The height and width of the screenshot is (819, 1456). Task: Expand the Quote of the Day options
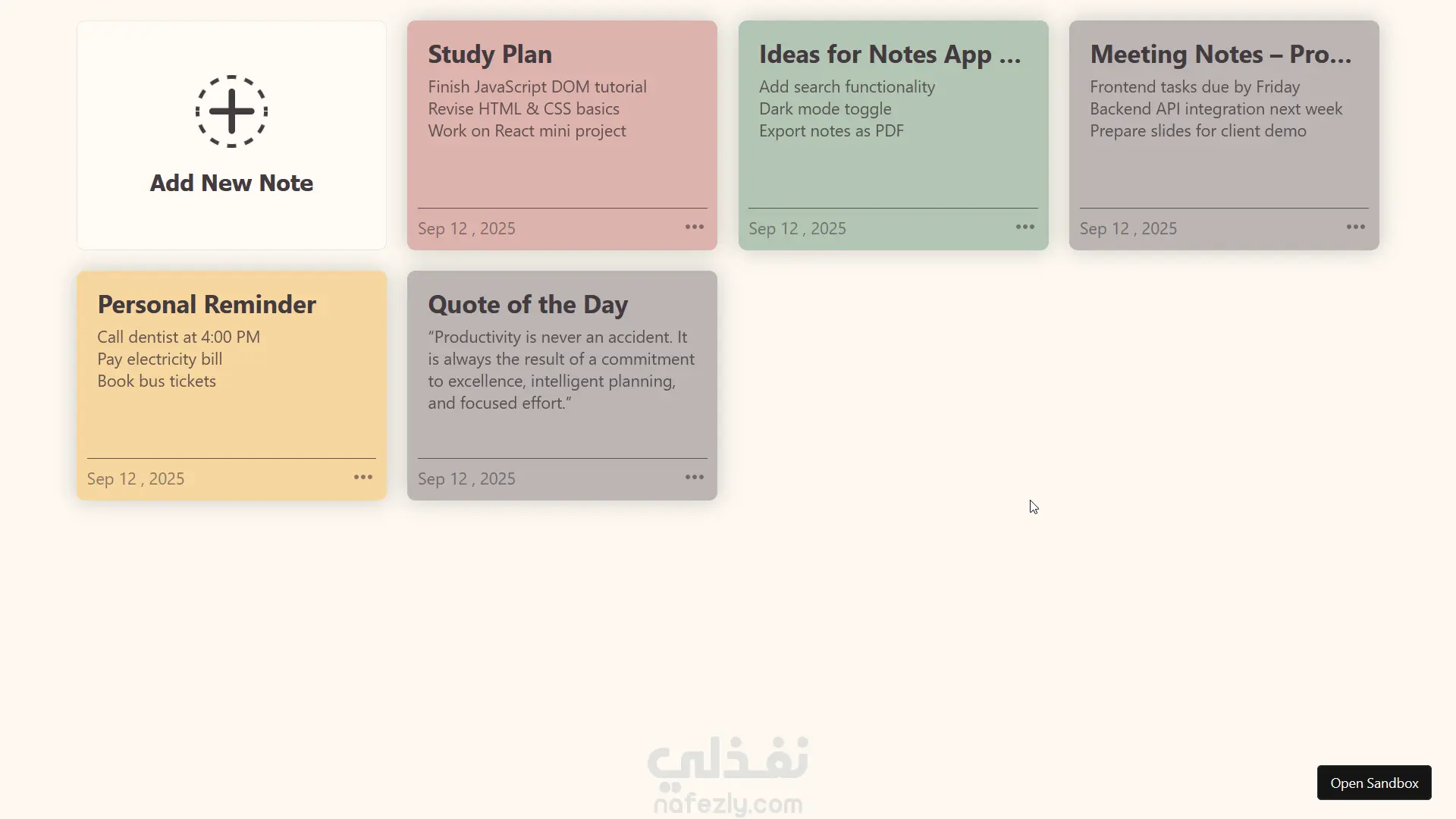pos(694,478)
